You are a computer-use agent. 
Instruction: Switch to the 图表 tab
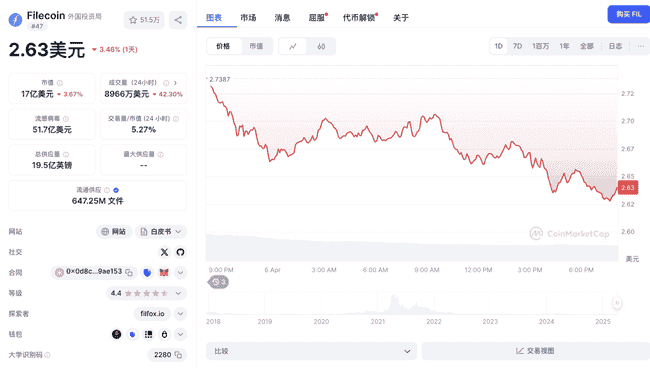coord(214,18)
